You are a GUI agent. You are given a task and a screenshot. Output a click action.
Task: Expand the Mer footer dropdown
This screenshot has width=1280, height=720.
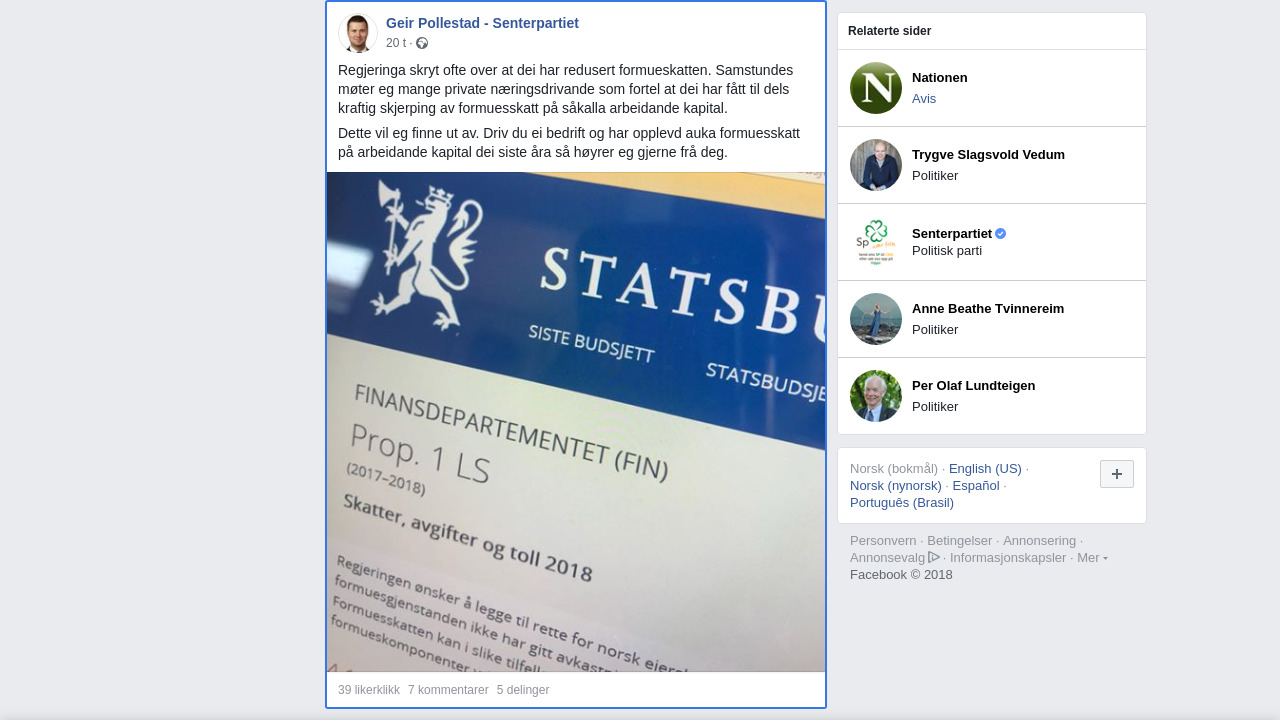coord(1092,558)
